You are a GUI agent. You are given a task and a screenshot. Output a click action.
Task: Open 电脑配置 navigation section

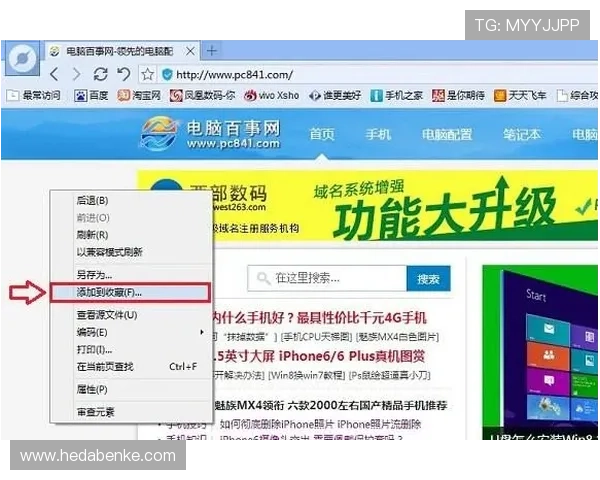click(447, 134)
